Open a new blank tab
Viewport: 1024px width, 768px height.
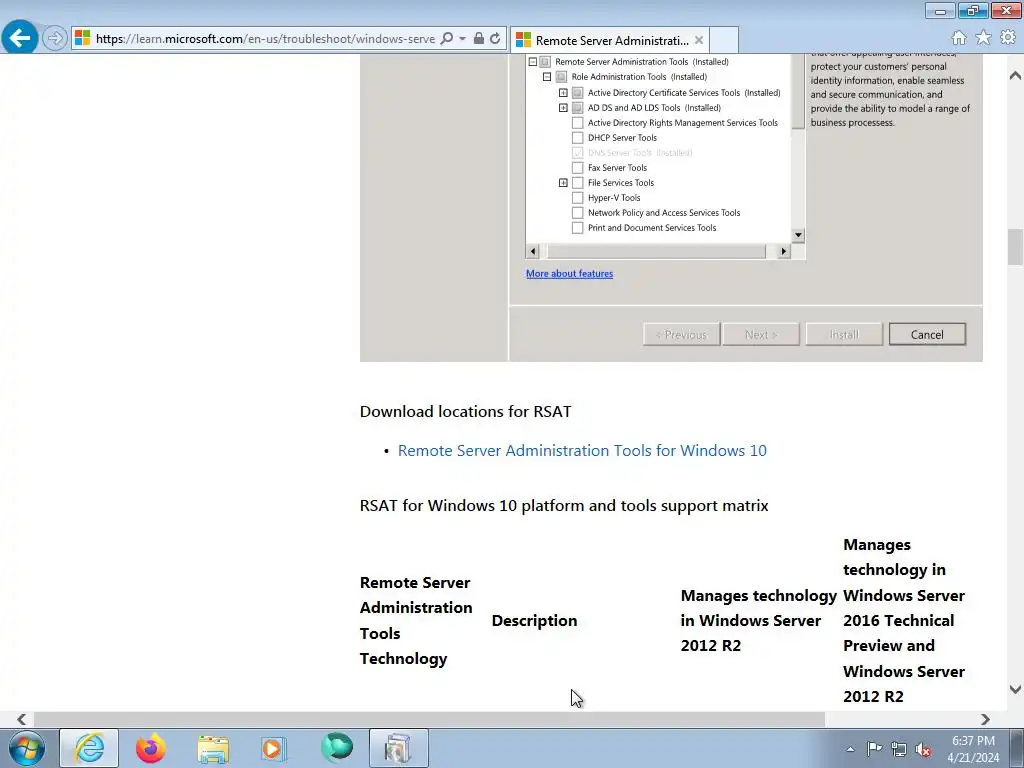pos(724,40)
